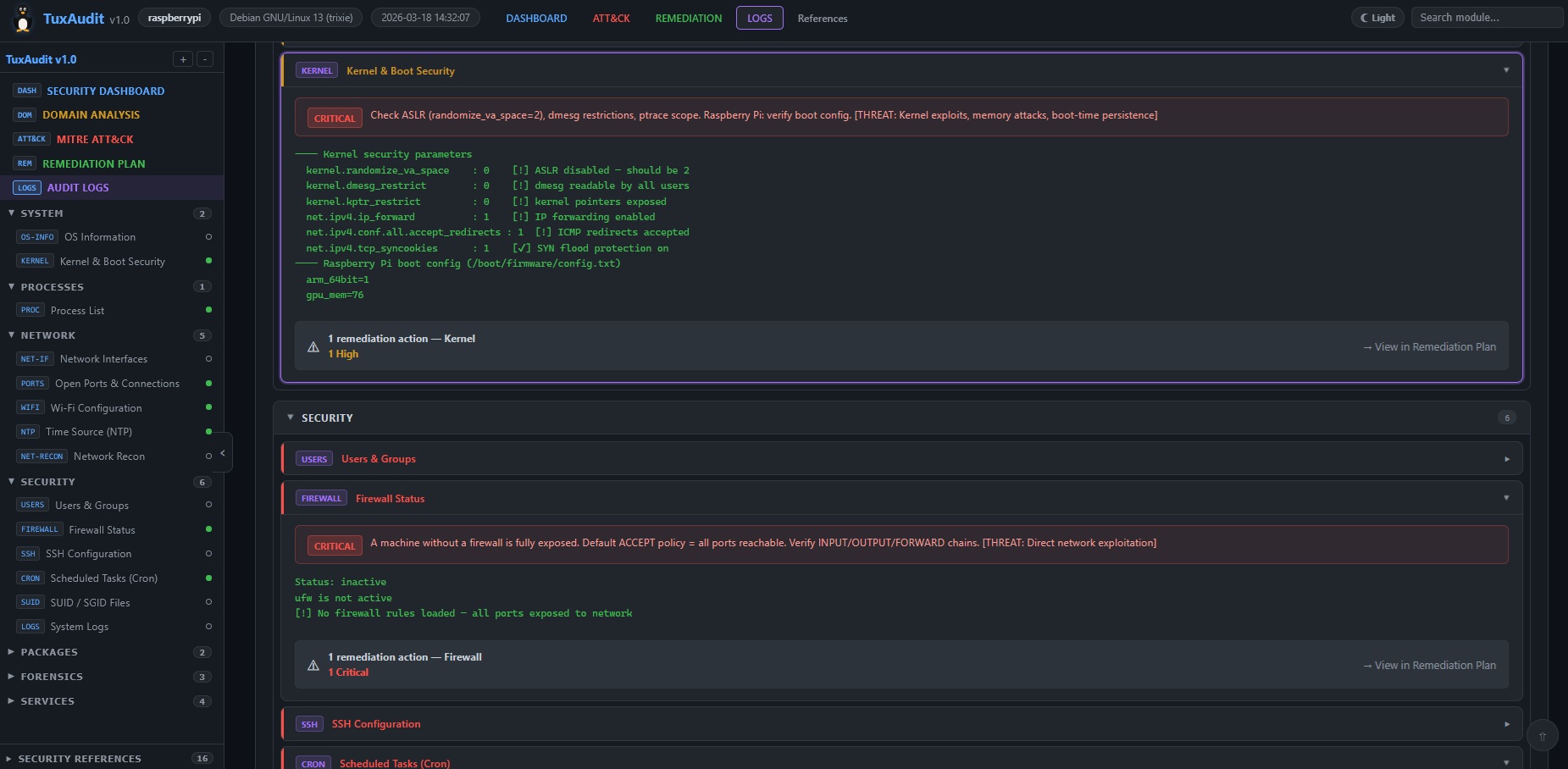
Task: Click the Debian GNU/Linux 13 chip
Action: pyautogui.click(x=291, y=18)
